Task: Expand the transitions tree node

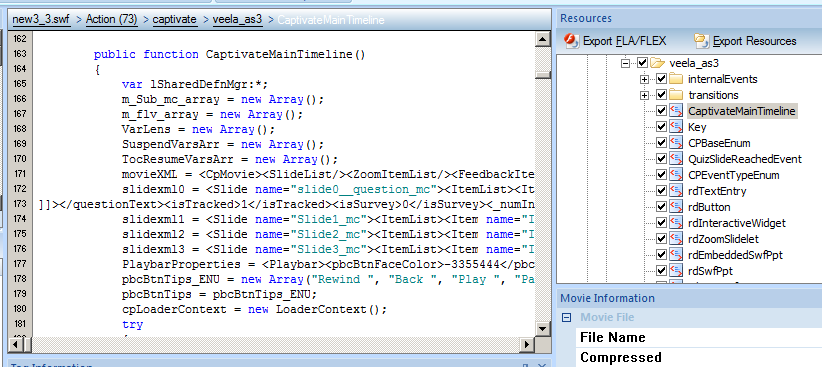Action: [x=645, y=95]
